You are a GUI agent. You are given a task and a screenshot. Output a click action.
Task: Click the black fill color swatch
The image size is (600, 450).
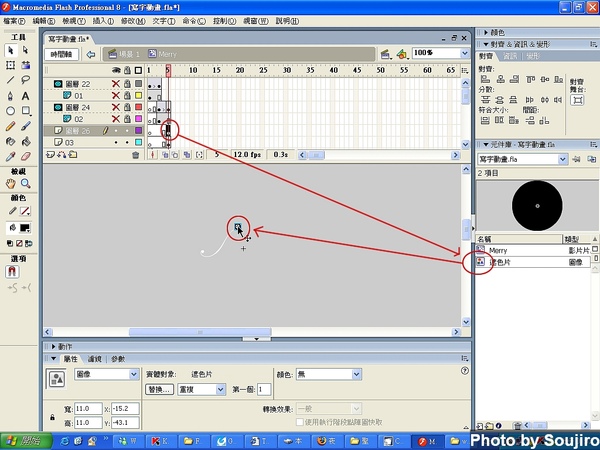tap(25, 228)
